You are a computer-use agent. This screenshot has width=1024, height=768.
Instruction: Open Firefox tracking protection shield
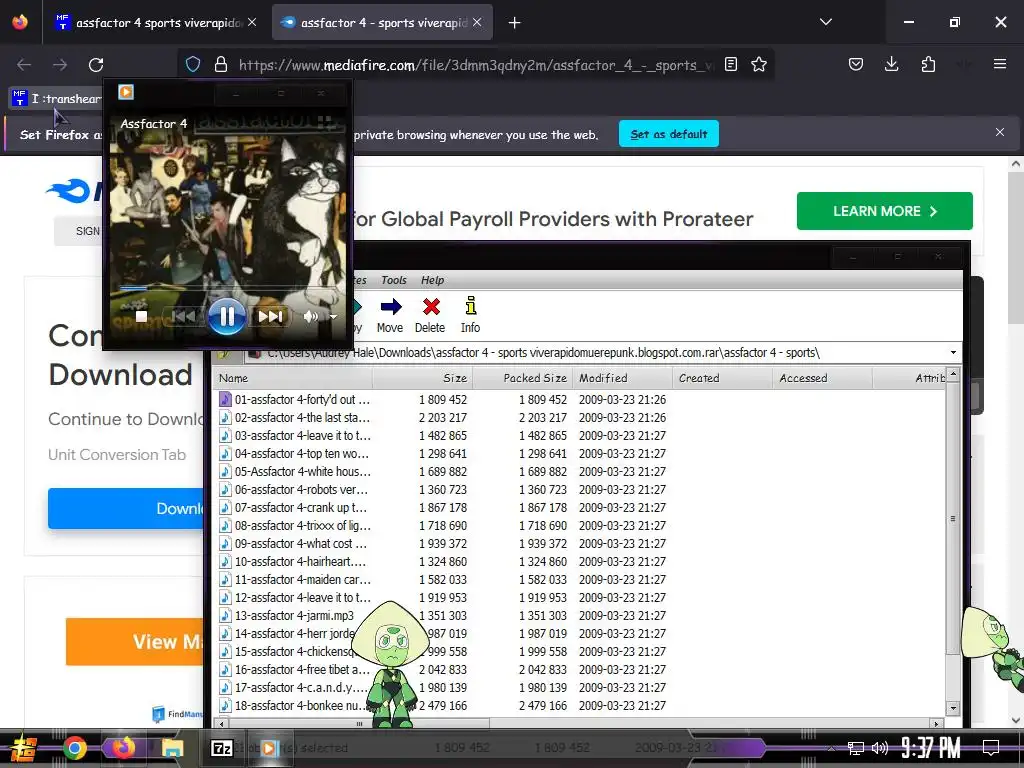[x=193, y=64]
